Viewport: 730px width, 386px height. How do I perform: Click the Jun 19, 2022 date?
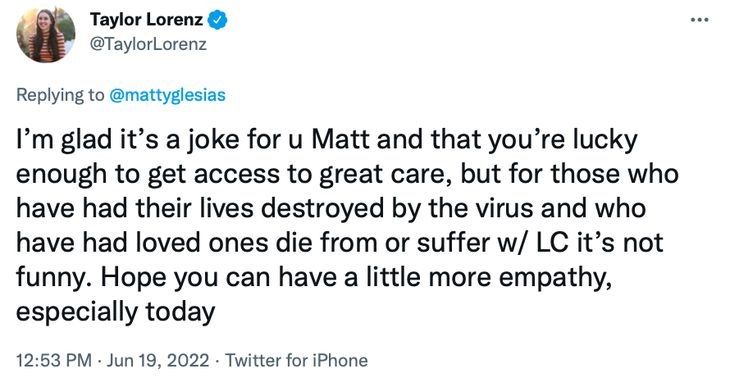coord(158,360)
